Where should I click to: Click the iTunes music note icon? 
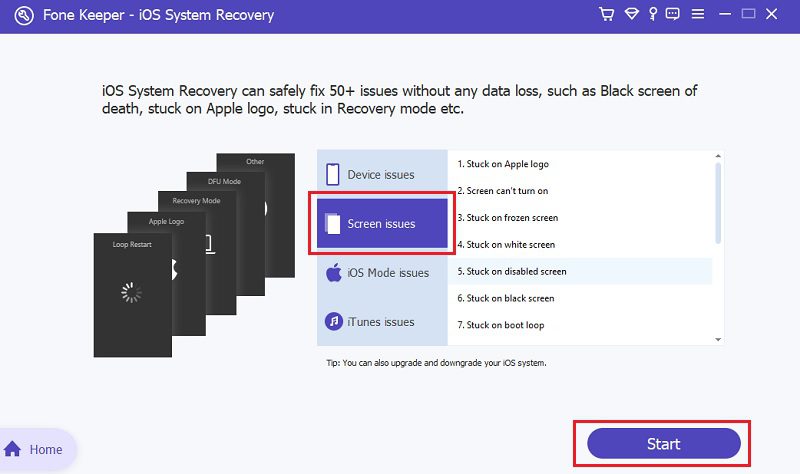click(x=334, y=321)
